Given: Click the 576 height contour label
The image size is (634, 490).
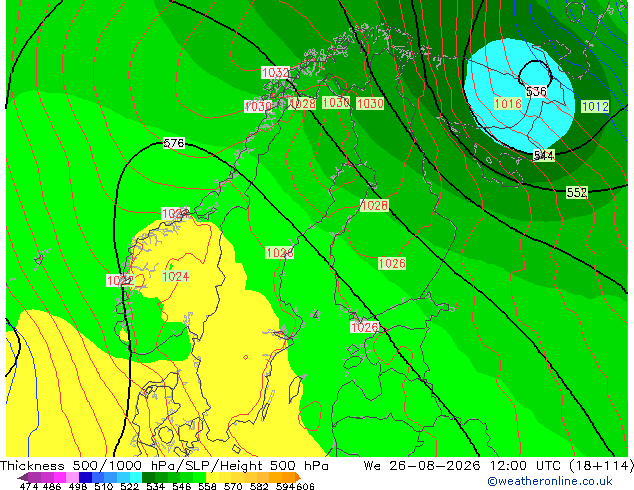Looking at the screenshot, I should pos(174,143).
